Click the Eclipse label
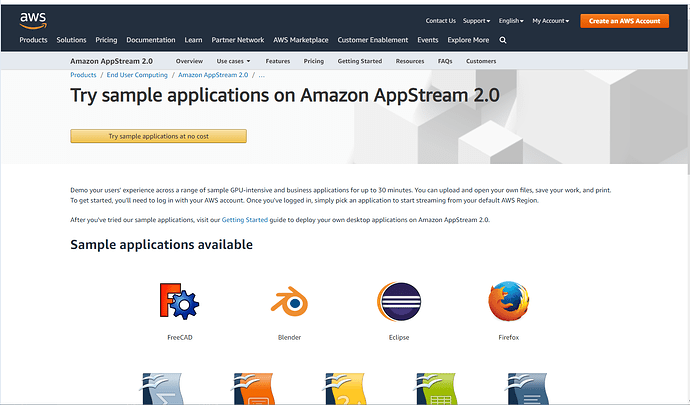Screen dimensions: 690x405 399,338
